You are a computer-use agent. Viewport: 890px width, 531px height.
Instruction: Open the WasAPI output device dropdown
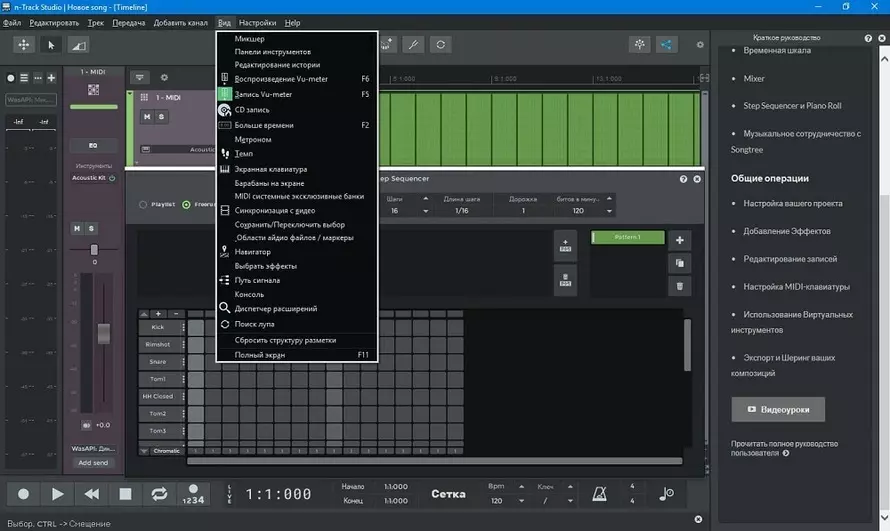tap(93, 448)
